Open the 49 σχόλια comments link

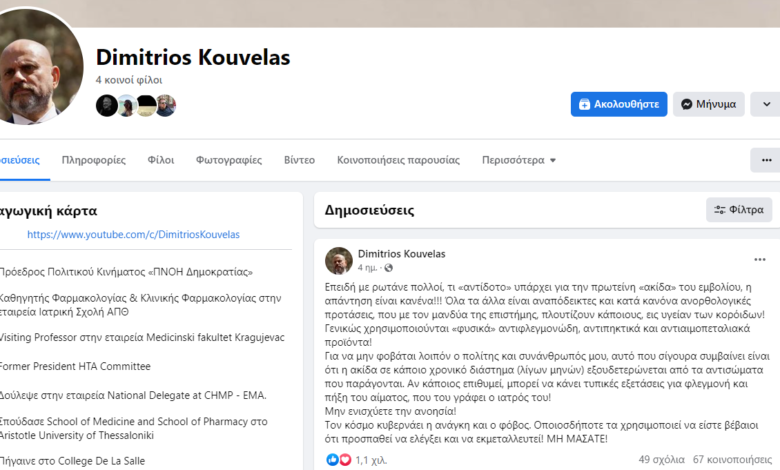(662, 460)
